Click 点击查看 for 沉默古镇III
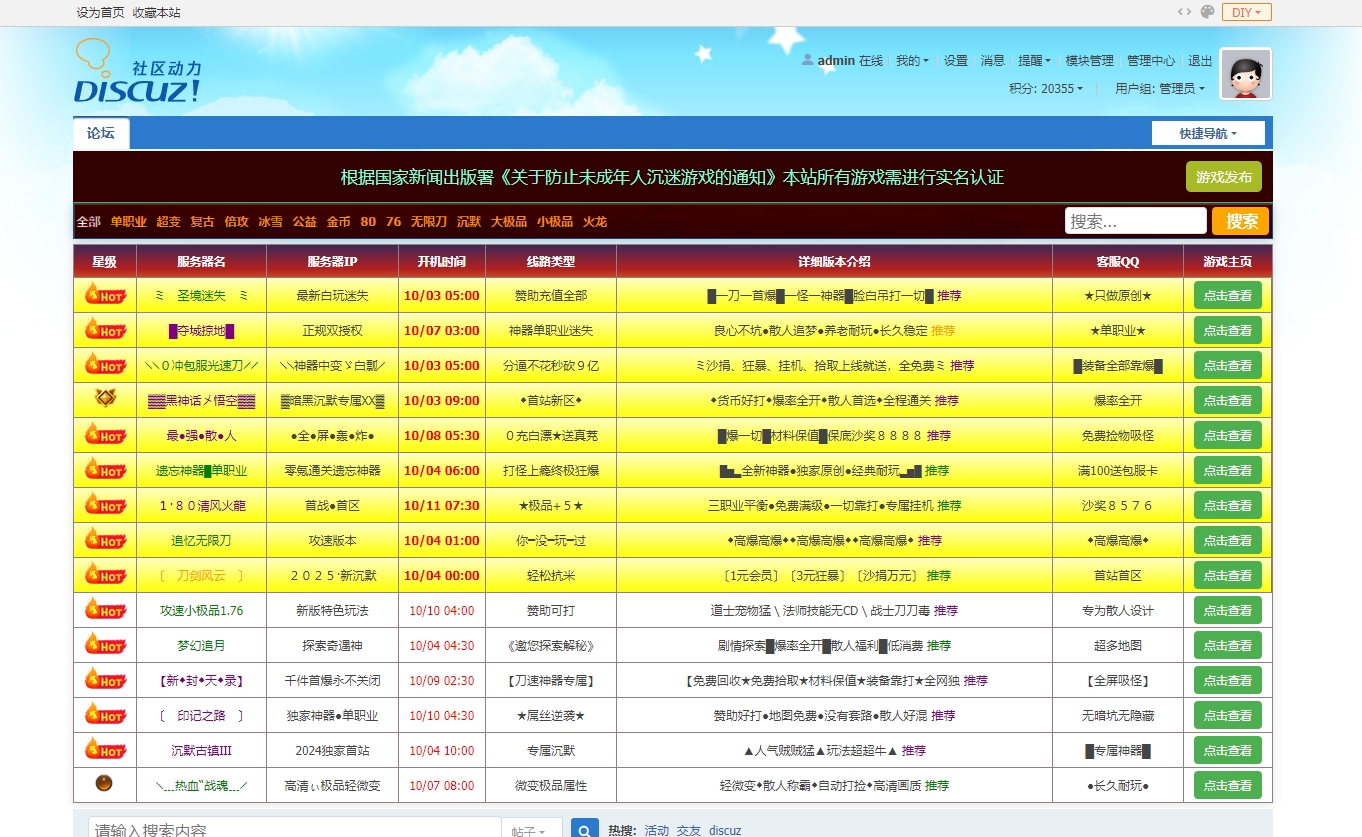 point(1228,750)
